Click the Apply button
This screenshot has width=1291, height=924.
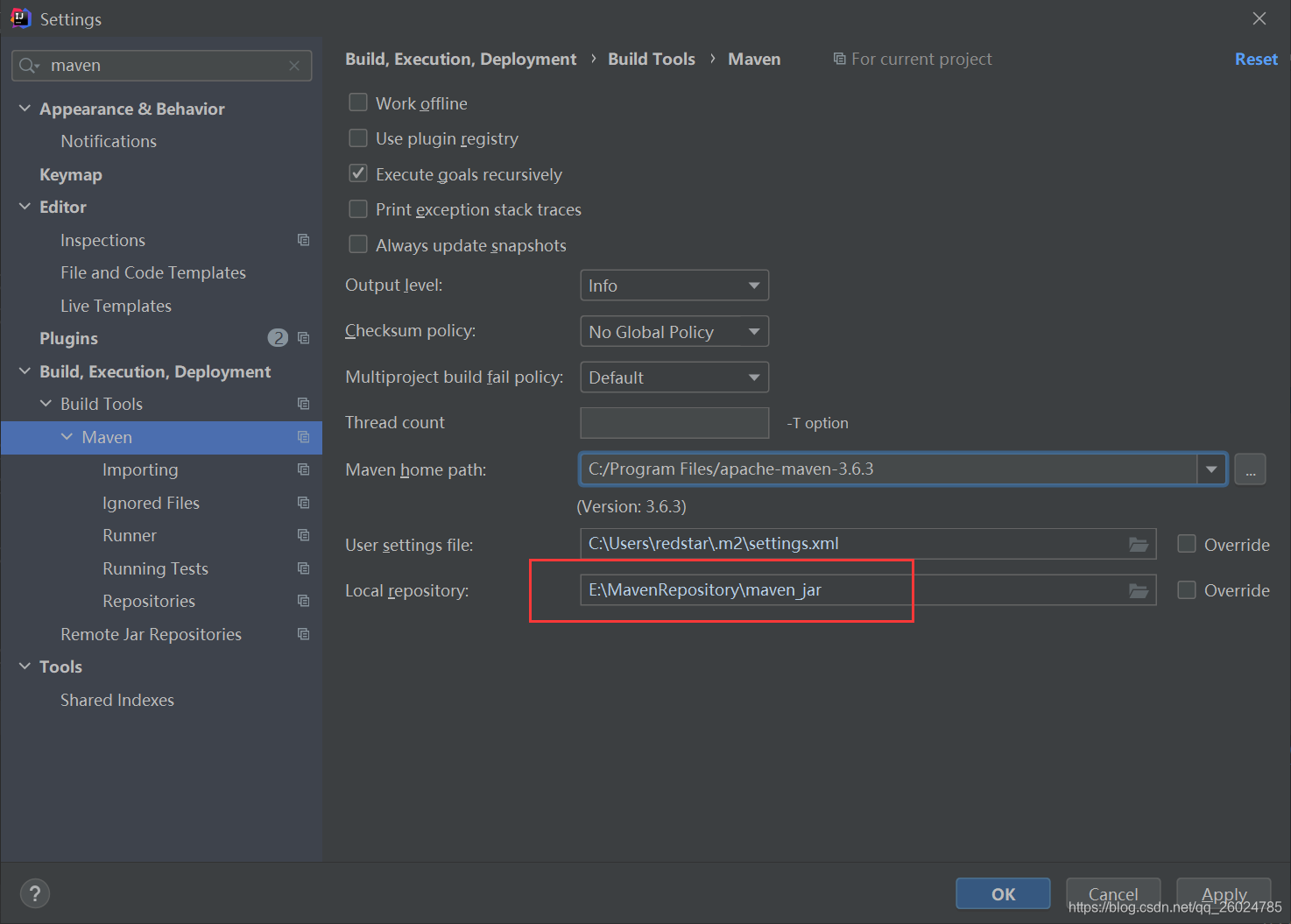(1224, 893)
